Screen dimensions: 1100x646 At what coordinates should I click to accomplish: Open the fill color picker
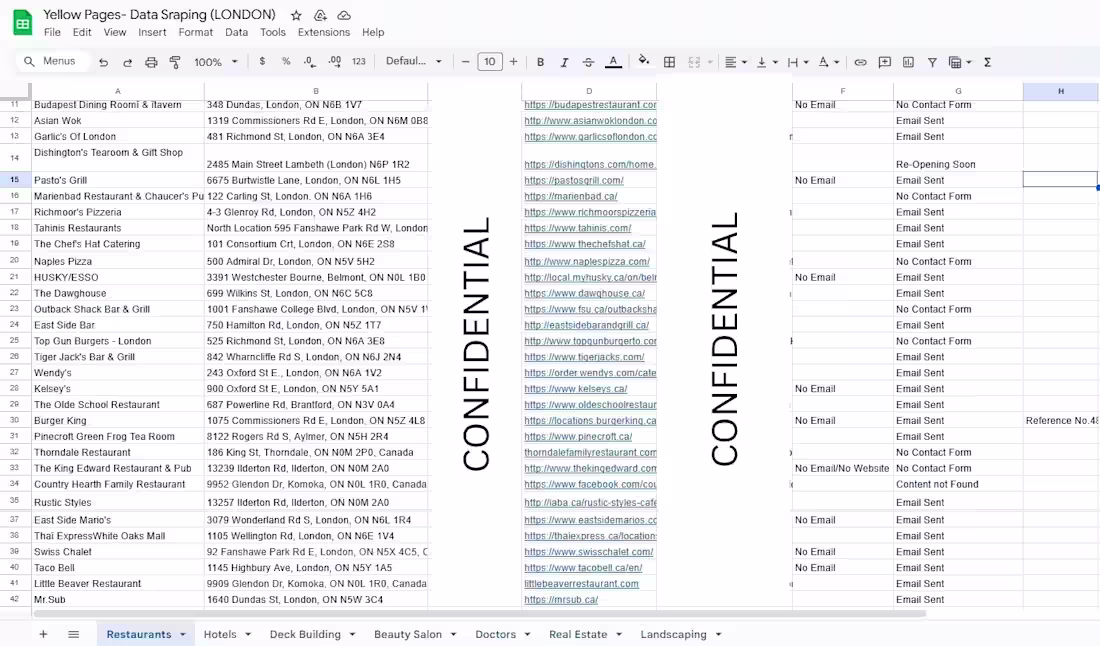click(x=643, y=61)
